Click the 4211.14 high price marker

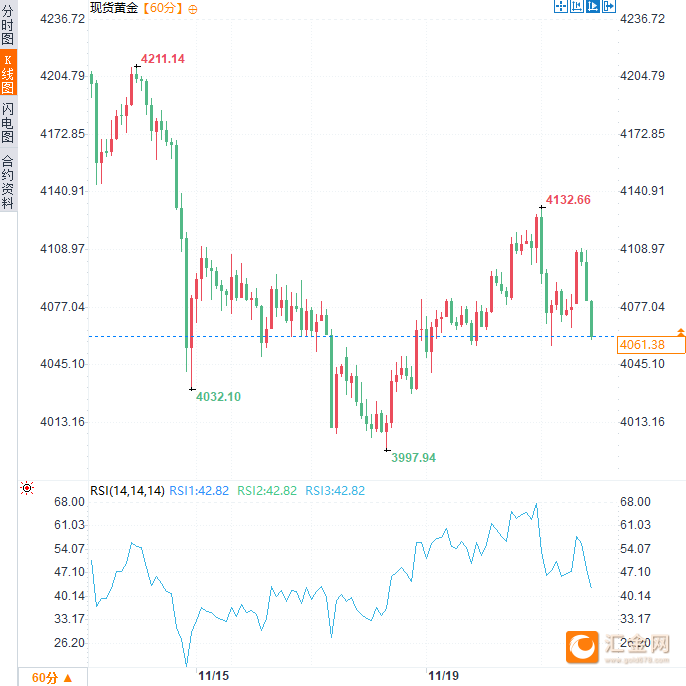[162, 59]
